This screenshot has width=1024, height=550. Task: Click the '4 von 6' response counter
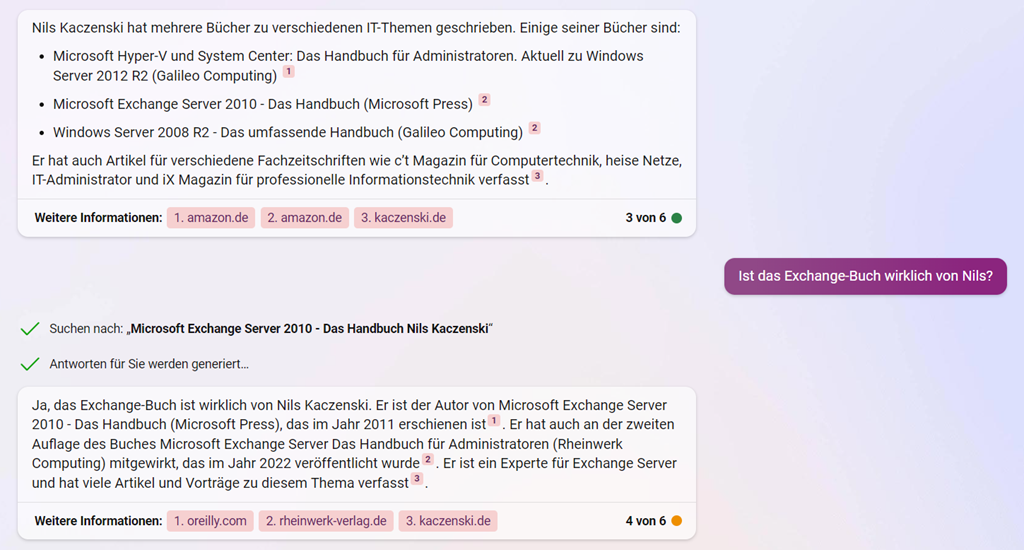tap(645, 521)
